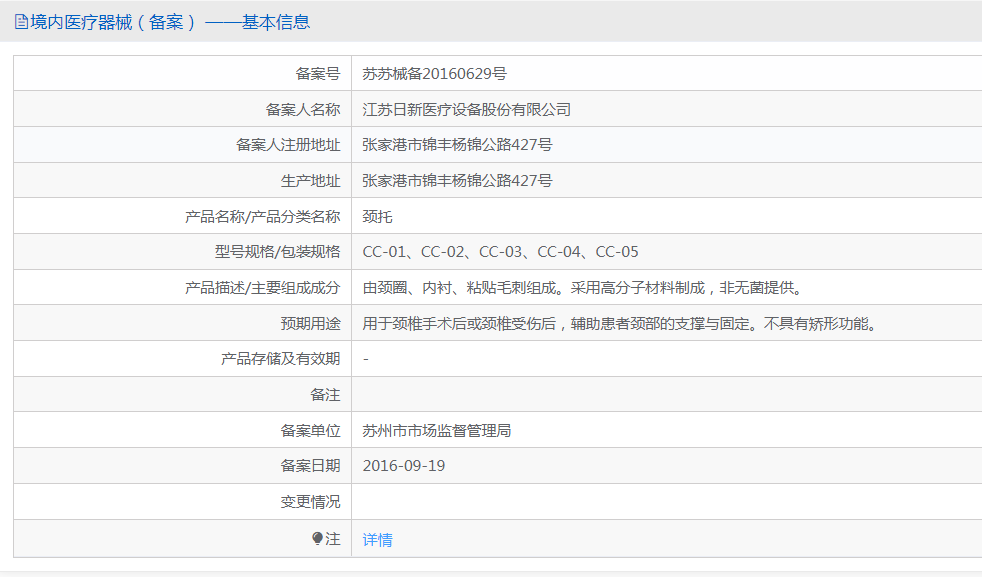Click the 备案单位 label

pos(311,431)
